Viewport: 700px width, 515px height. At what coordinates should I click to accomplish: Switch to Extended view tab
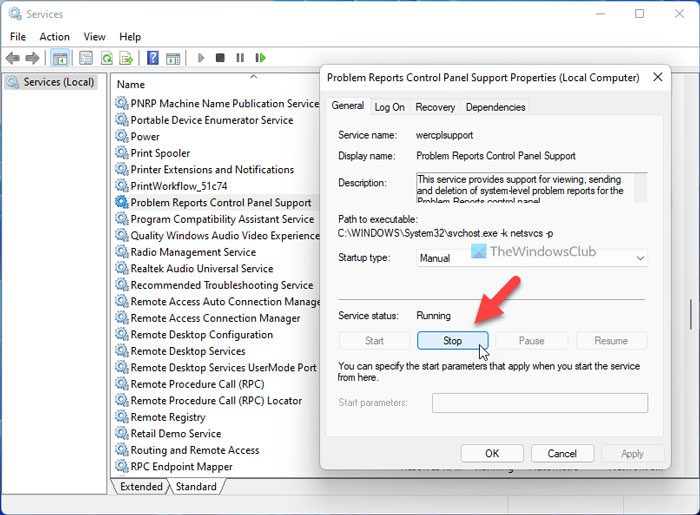tap(141, 486)
